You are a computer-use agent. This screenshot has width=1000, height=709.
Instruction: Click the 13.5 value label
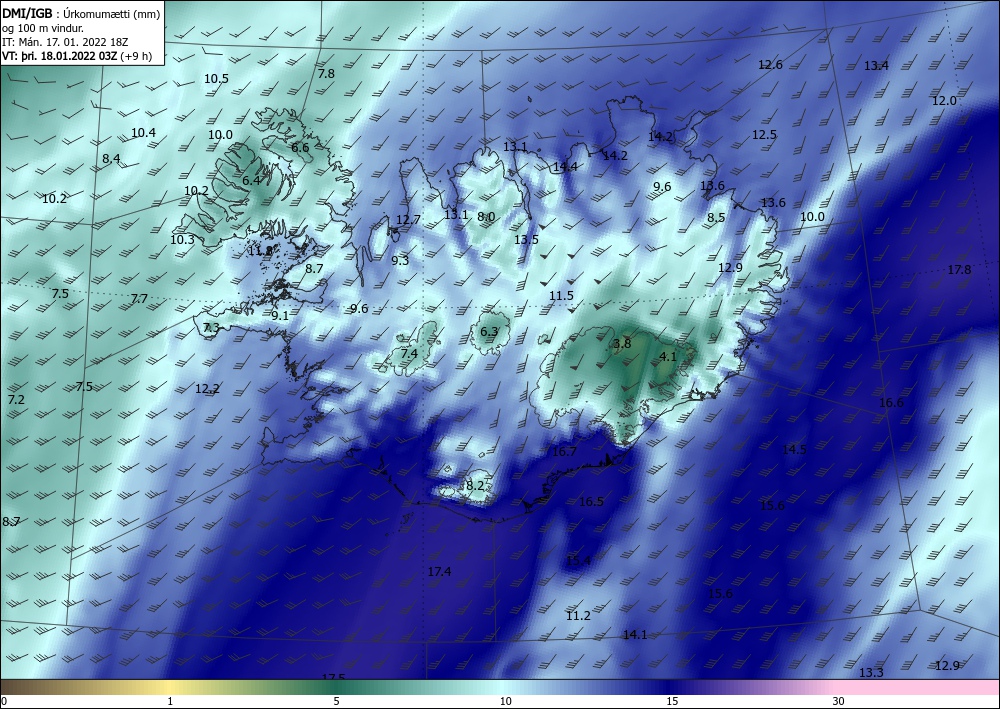click(526, 240)
